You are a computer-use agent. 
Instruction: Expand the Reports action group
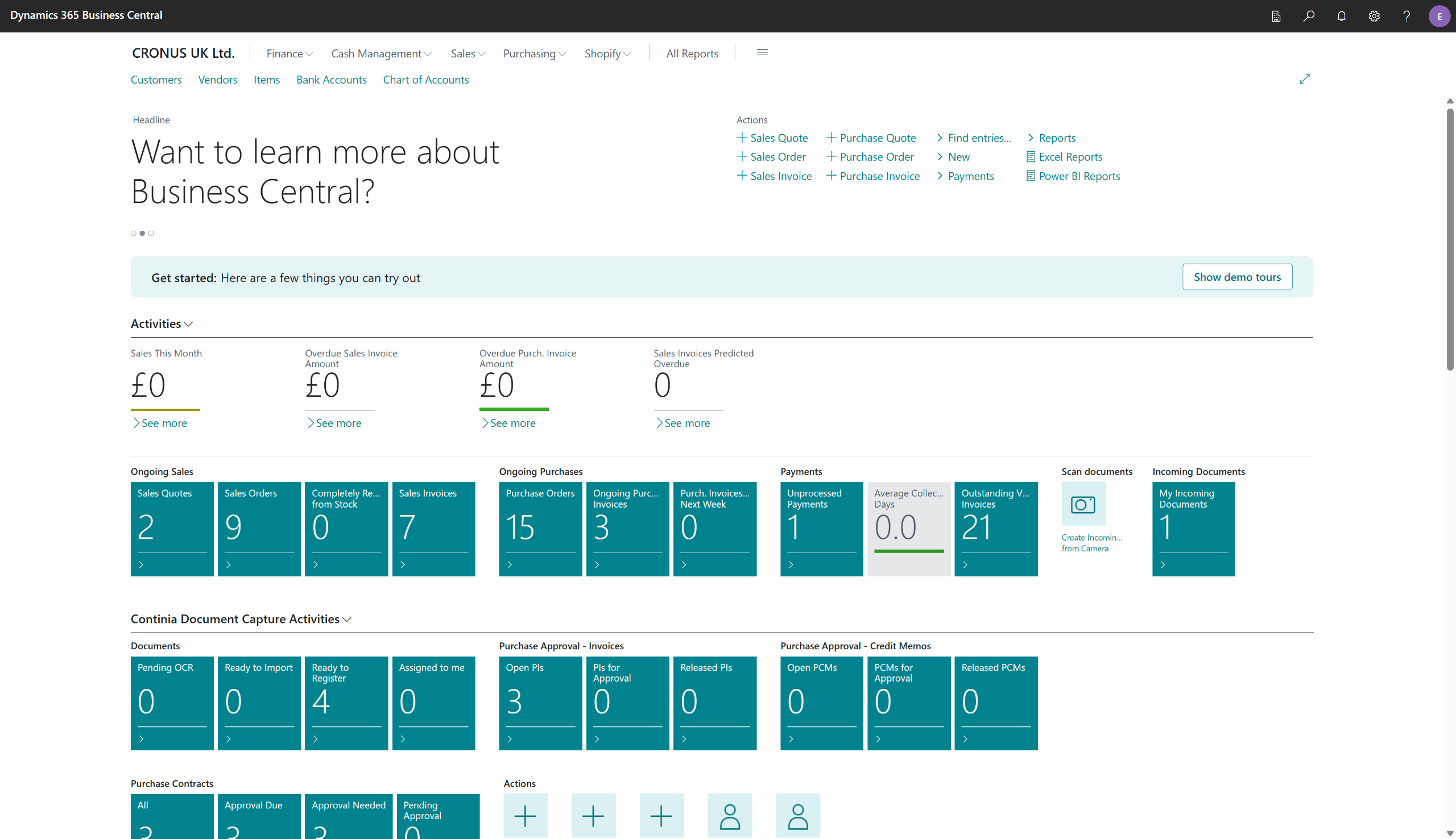[1052, 138]
